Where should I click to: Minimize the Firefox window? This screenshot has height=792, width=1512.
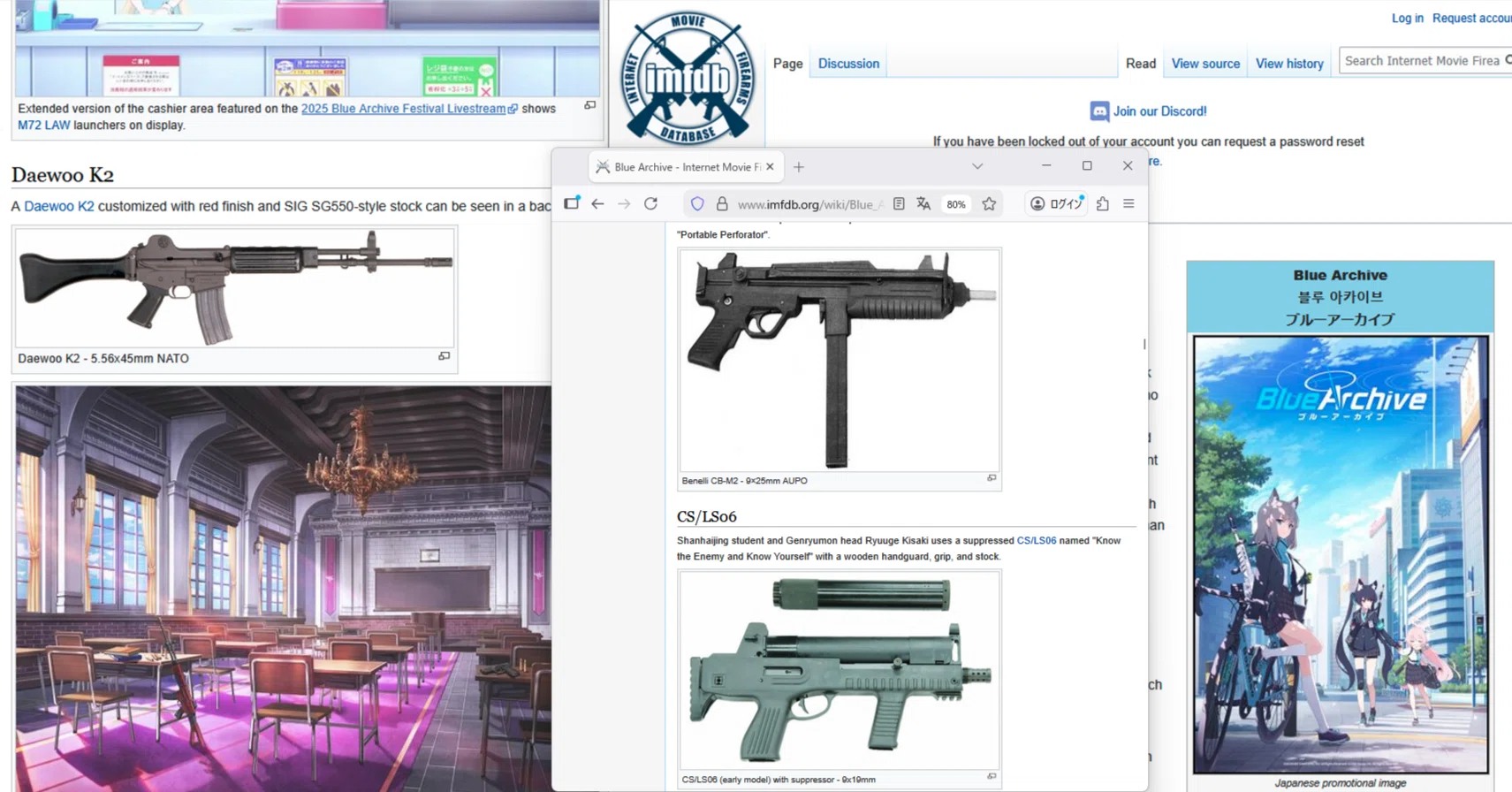pyautogui.click(x=1046, y=166)
